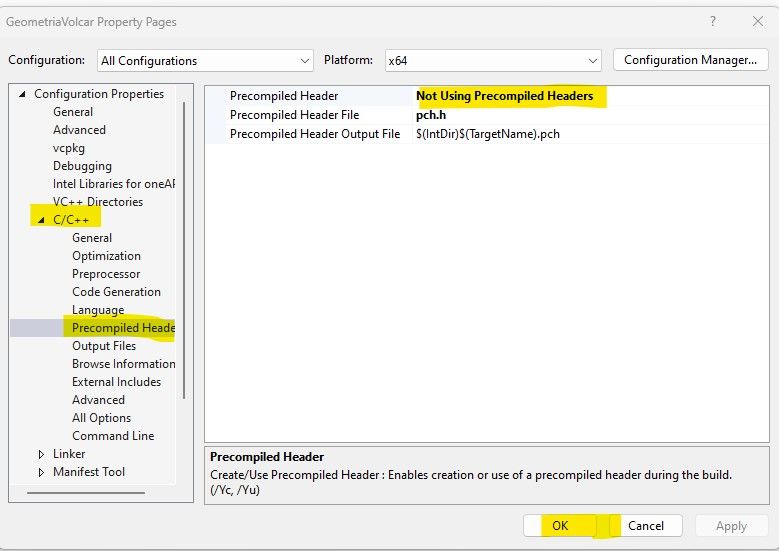Click the Precompiled Header File property name

pos(294,115)
